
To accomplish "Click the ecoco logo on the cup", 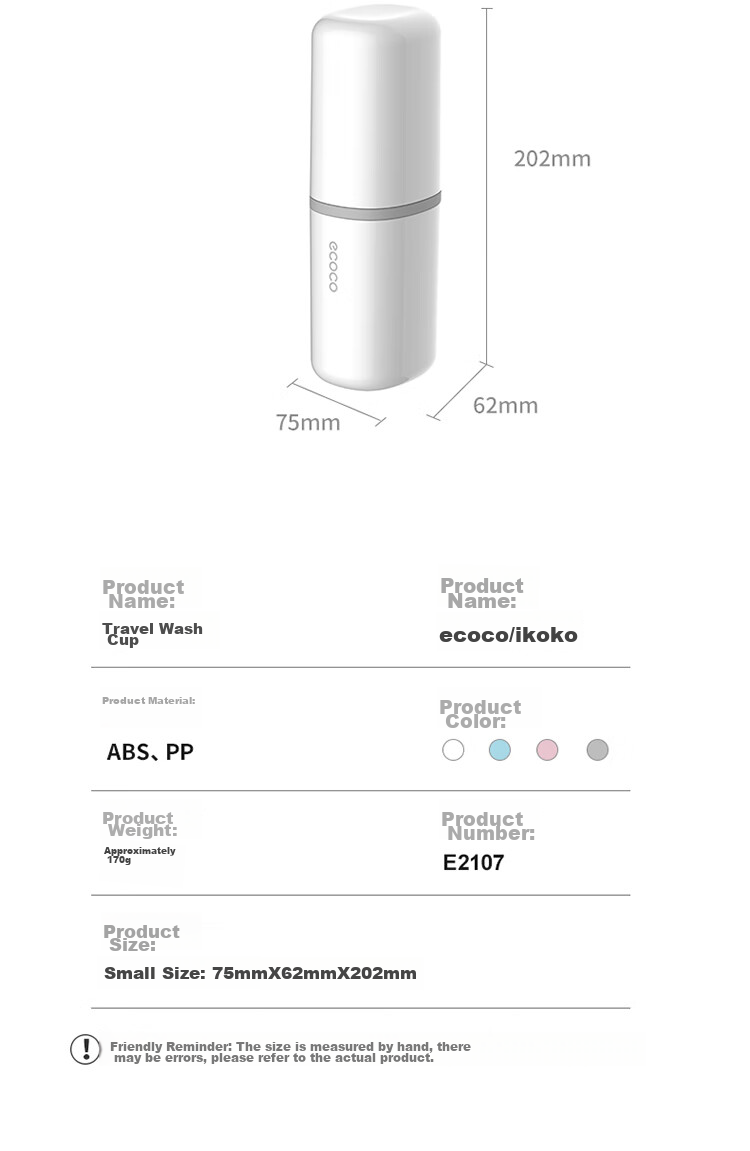I will (x=333, y=267).
